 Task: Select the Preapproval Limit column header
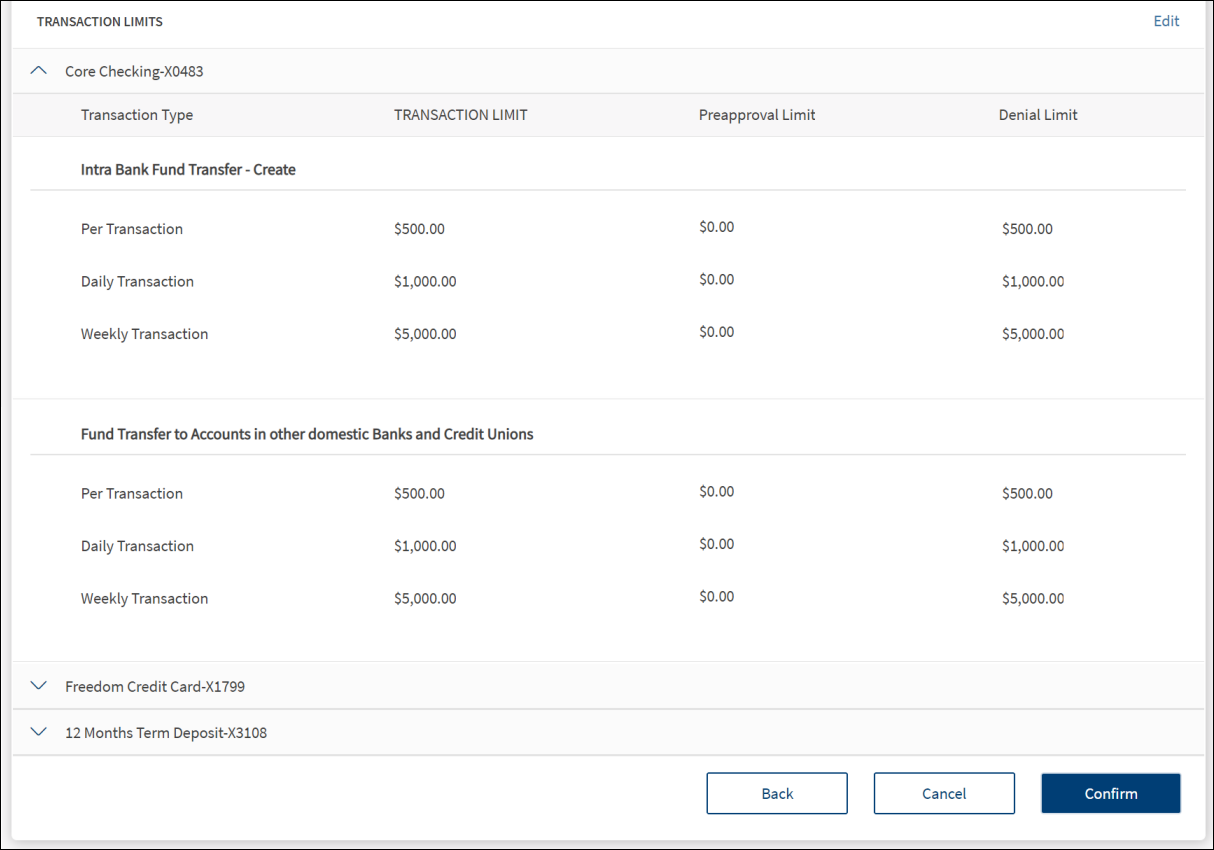point(757,115)
